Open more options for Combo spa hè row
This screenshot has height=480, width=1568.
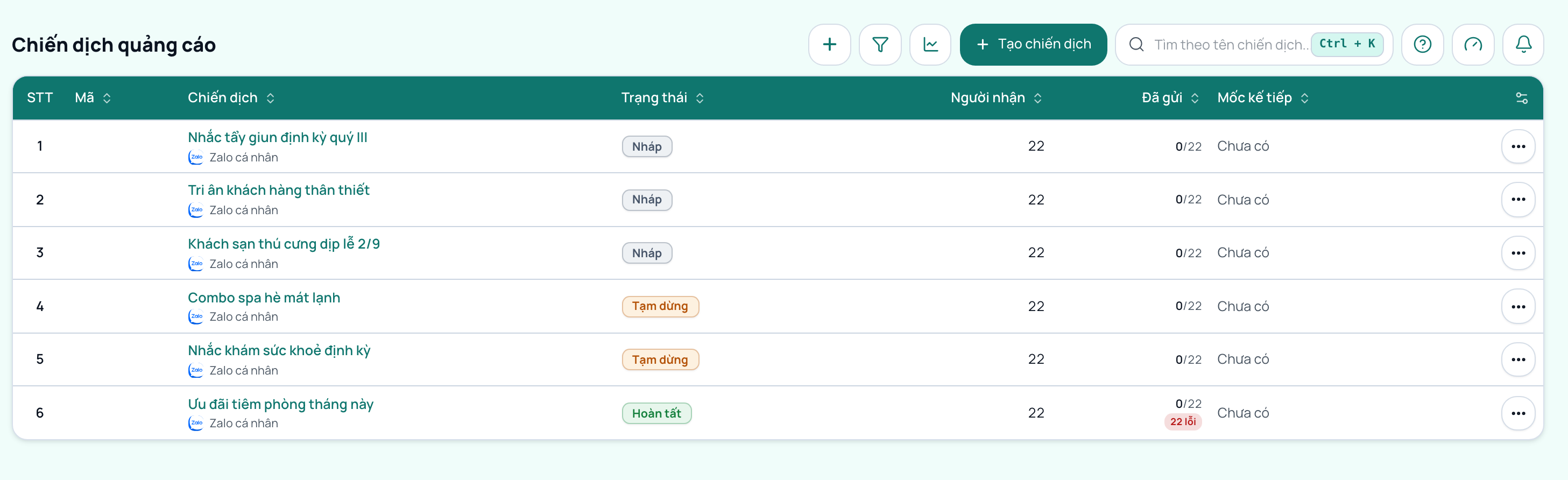point(1518,306)
